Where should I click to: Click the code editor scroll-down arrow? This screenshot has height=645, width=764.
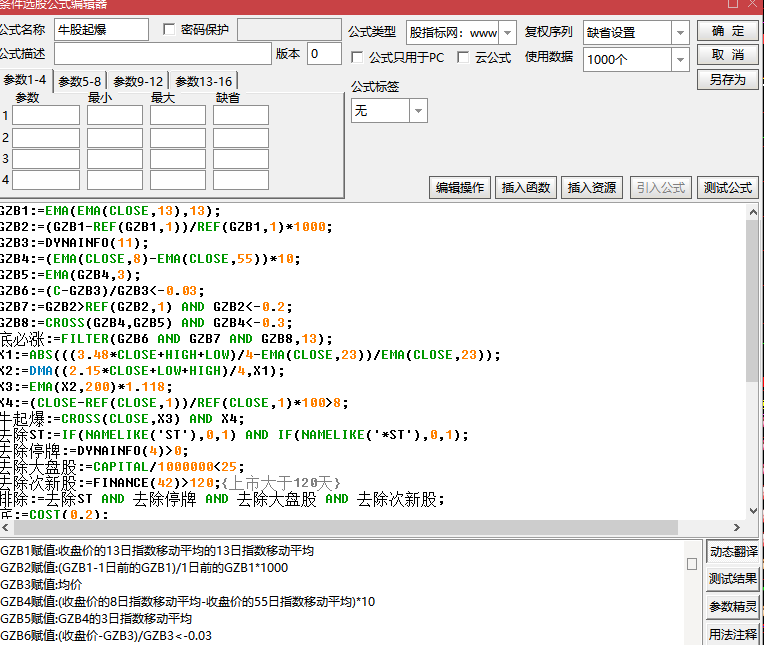tap(753, 511)
